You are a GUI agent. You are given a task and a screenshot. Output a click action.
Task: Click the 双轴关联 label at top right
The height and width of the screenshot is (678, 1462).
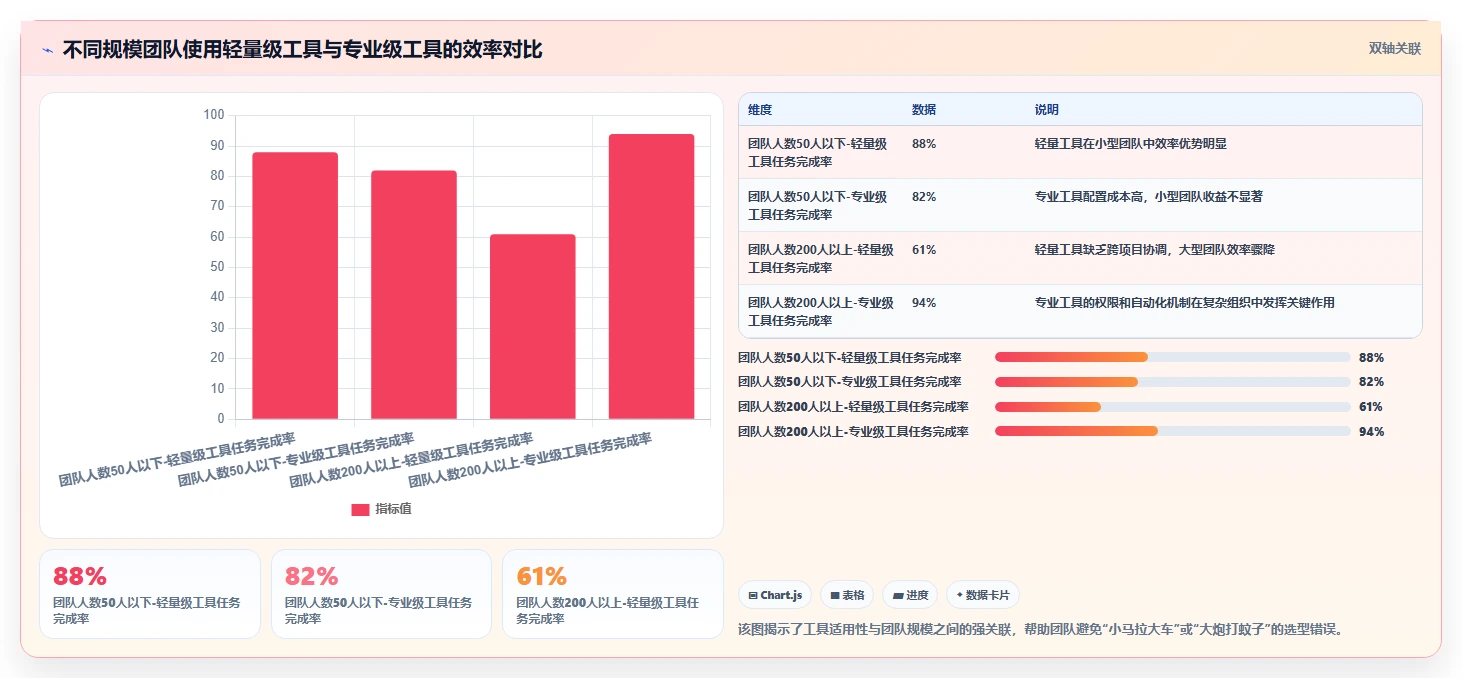1394,49
